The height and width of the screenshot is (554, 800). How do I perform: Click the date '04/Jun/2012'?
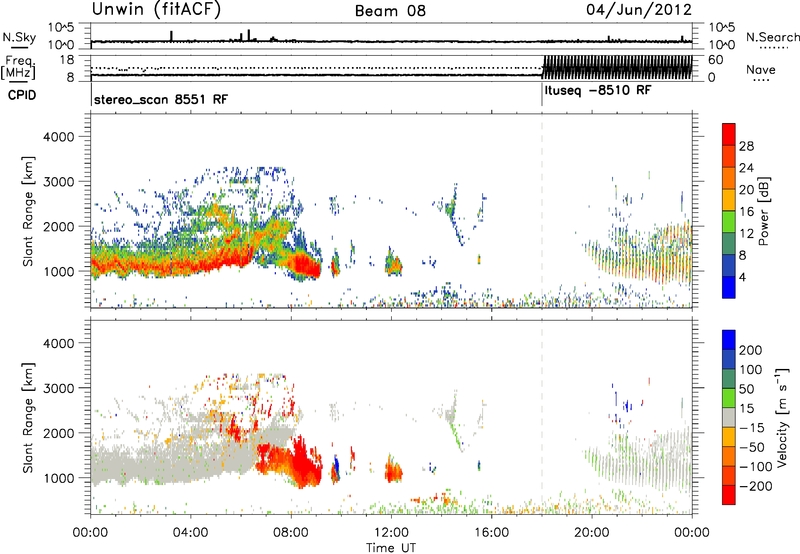pos(639,10)
